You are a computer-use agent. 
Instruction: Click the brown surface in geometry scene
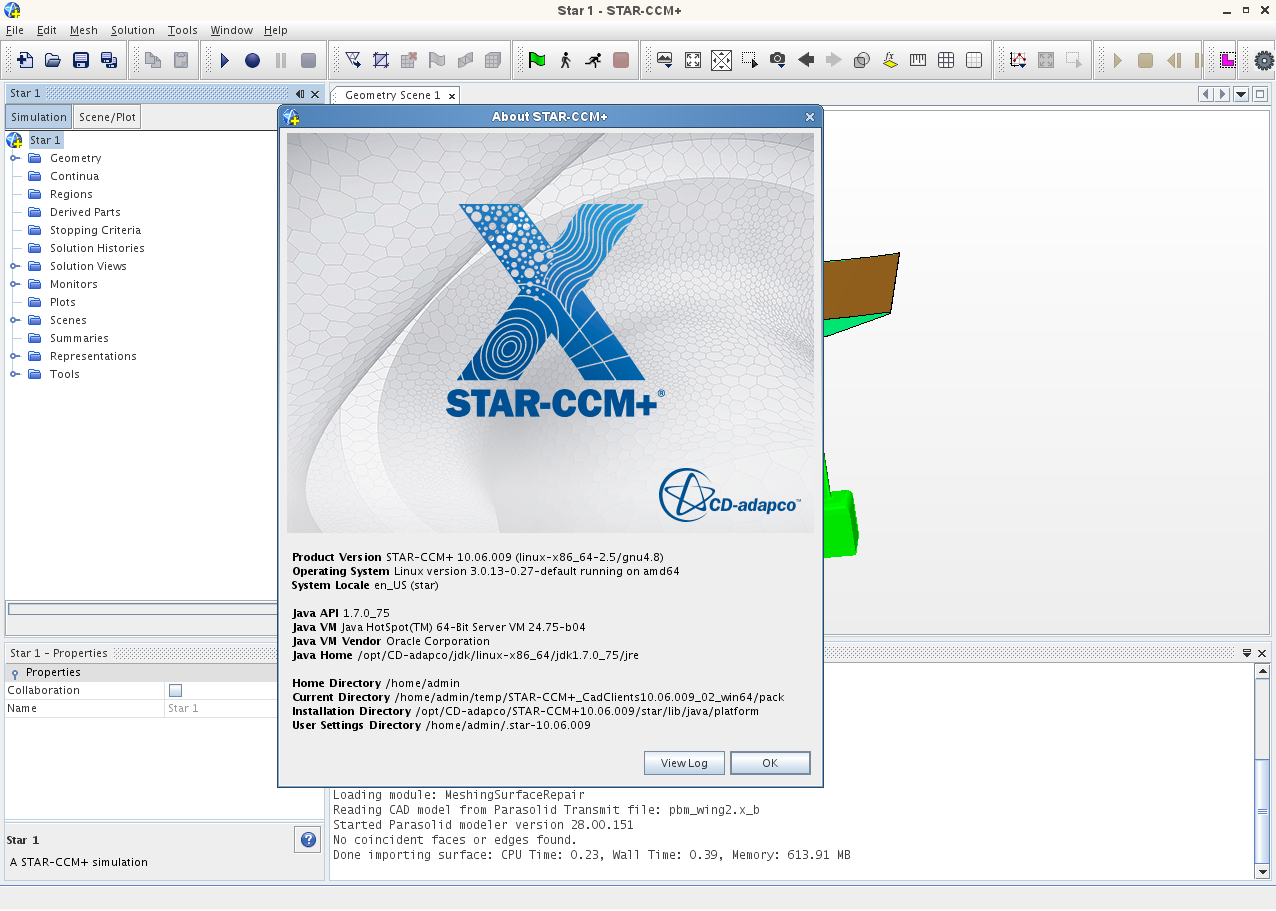(860, 287)
